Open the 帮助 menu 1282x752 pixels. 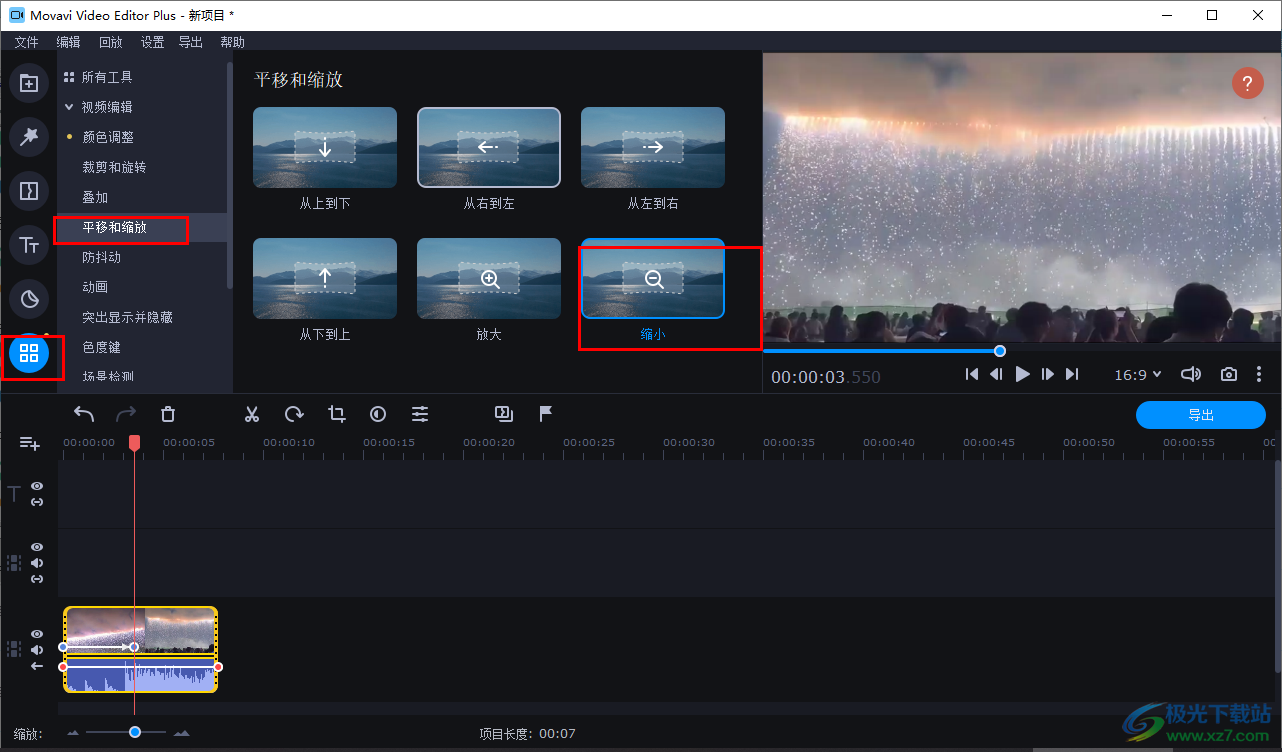(x=232, y=42)
